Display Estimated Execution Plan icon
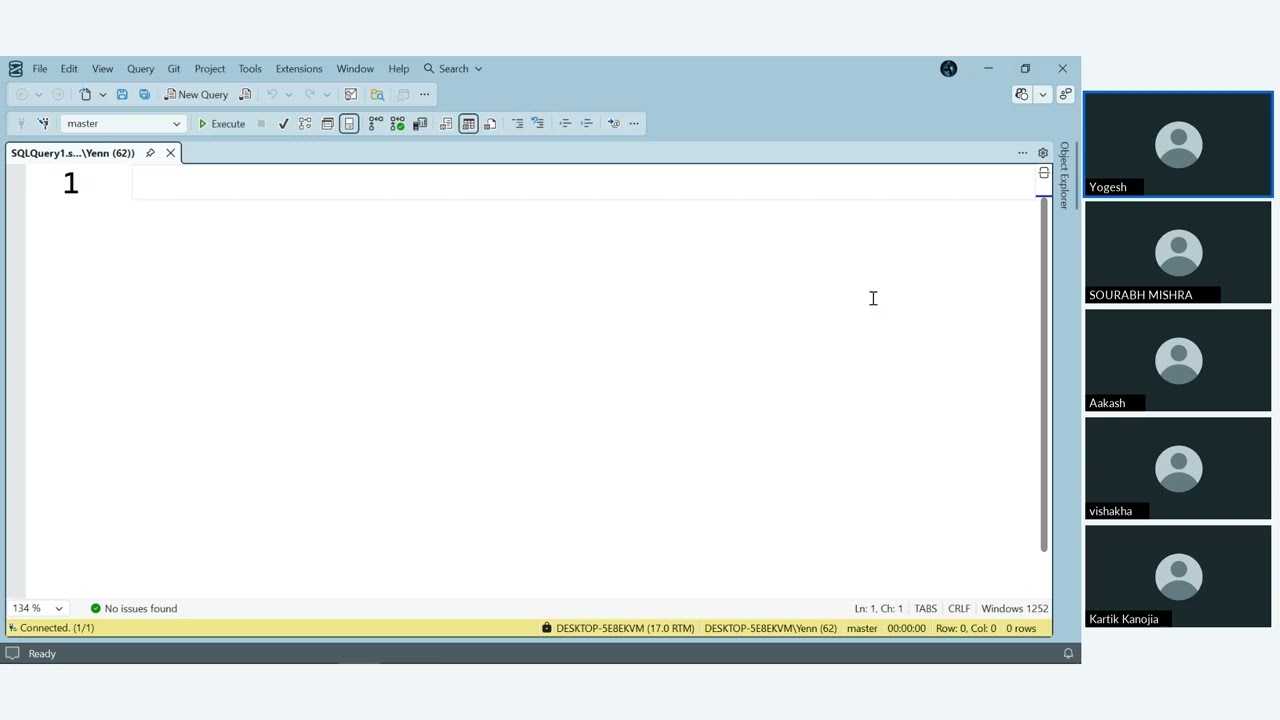The height and width of the screenshot is (720, 1280). pos(305,123)
